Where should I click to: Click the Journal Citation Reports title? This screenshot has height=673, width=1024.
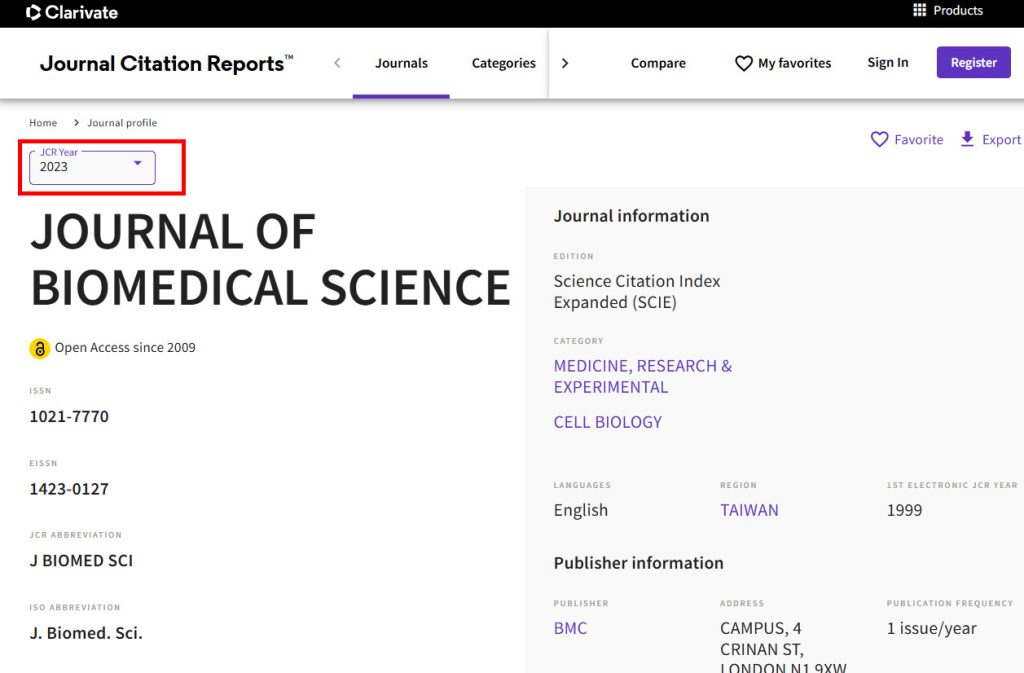point(166,63)
